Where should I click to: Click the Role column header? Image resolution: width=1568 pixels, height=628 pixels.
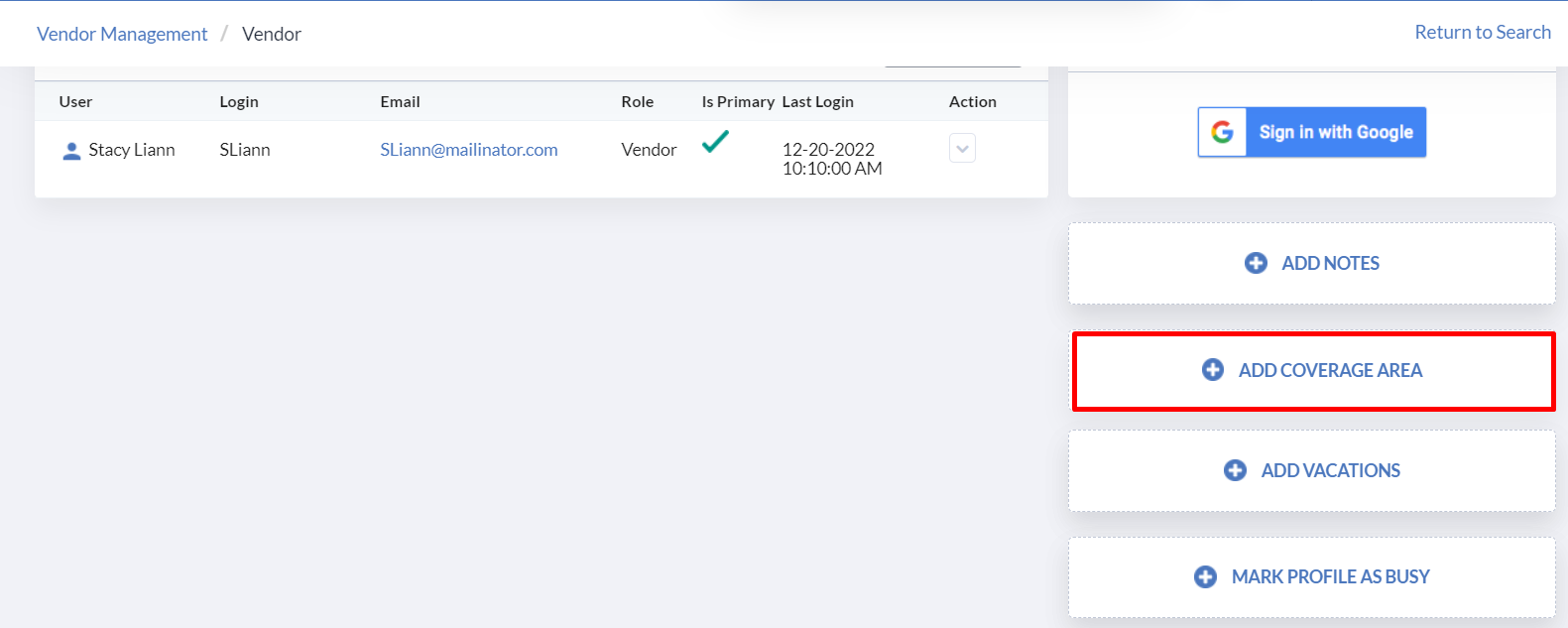coord(637,101)
